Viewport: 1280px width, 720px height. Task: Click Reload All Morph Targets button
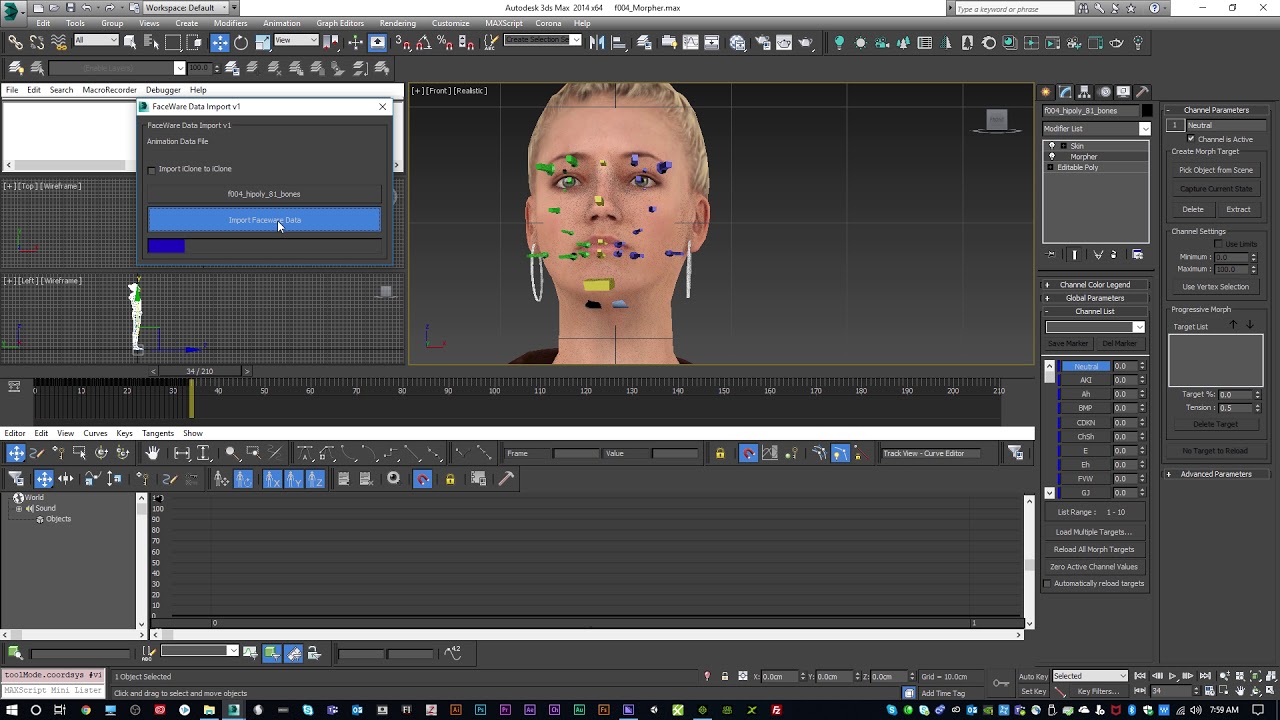coord(1094,549)
